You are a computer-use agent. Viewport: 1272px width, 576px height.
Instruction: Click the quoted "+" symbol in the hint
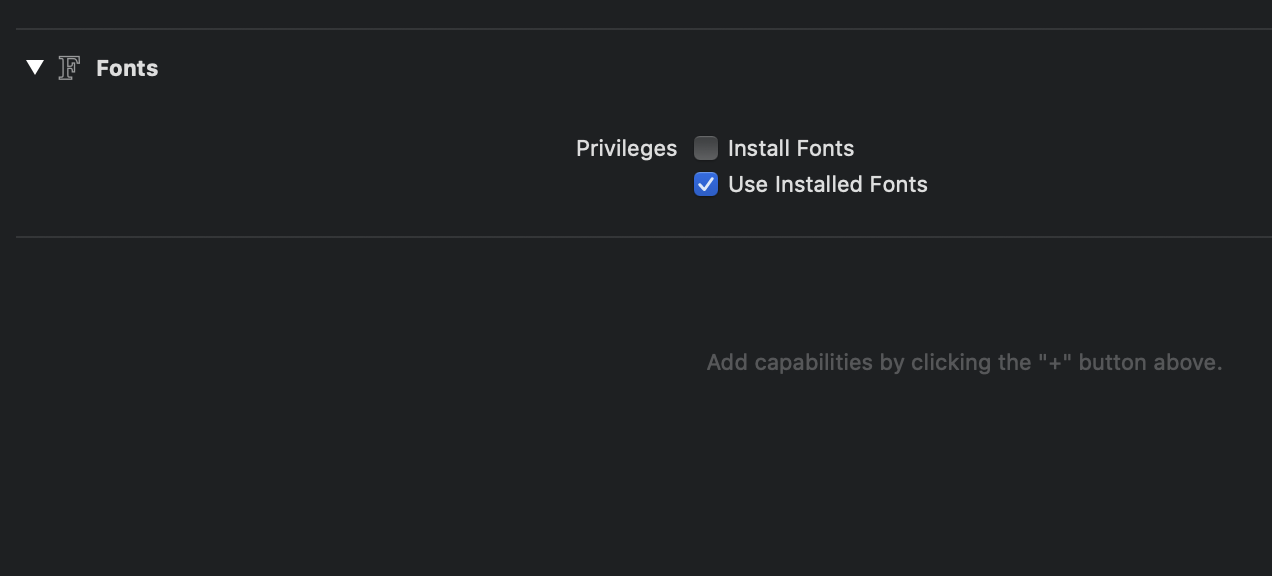tap(1054, 362)
